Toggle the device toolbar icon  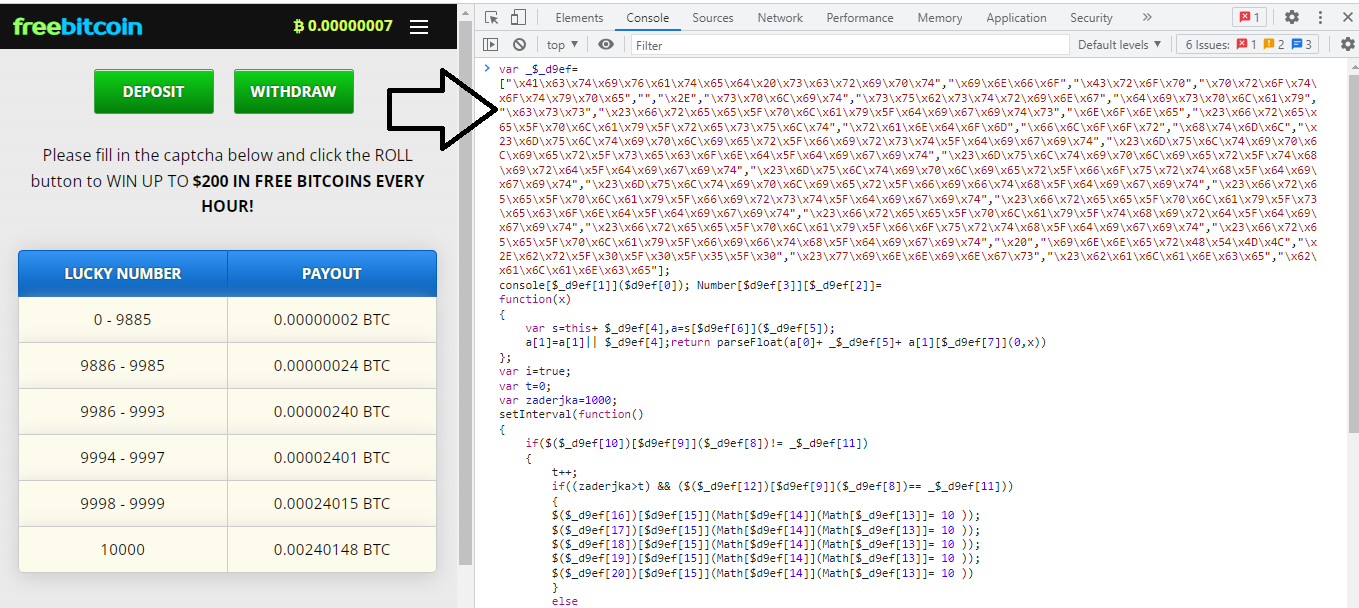(518, 17)
